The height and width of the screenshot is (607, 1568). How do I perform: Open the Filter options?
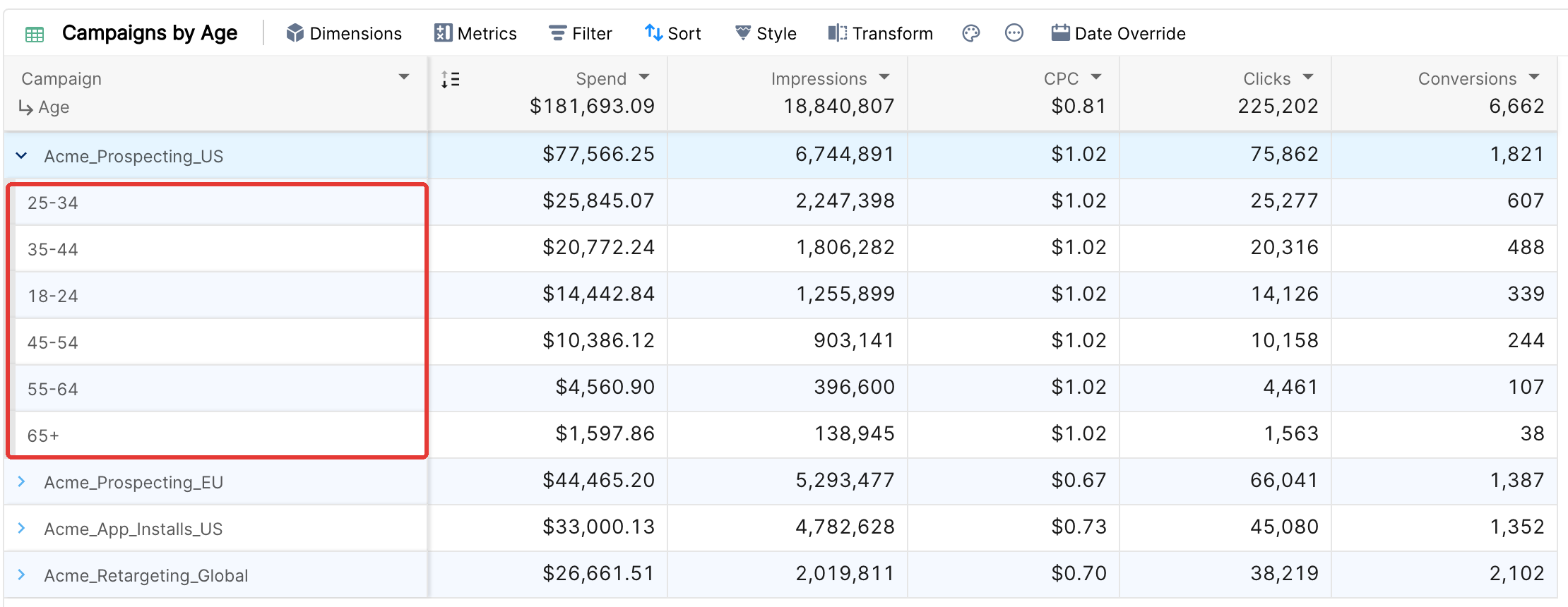click(x=580, y=33)
